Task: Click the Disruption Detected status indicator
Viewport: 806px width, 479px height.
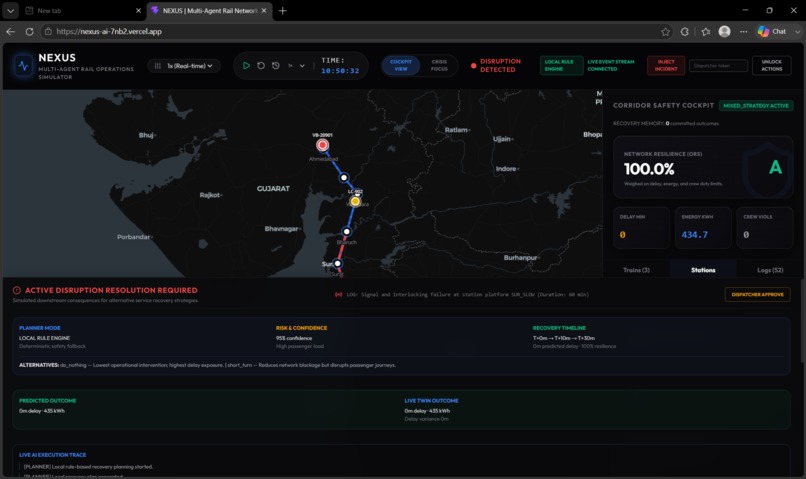Action: [x=496, y=65]
